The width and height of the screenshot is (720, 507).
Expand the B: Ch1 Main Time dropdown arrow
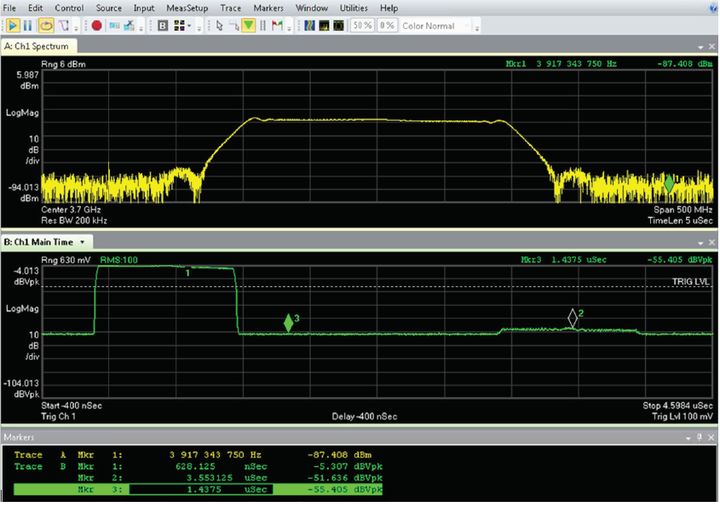pos(84,242)
